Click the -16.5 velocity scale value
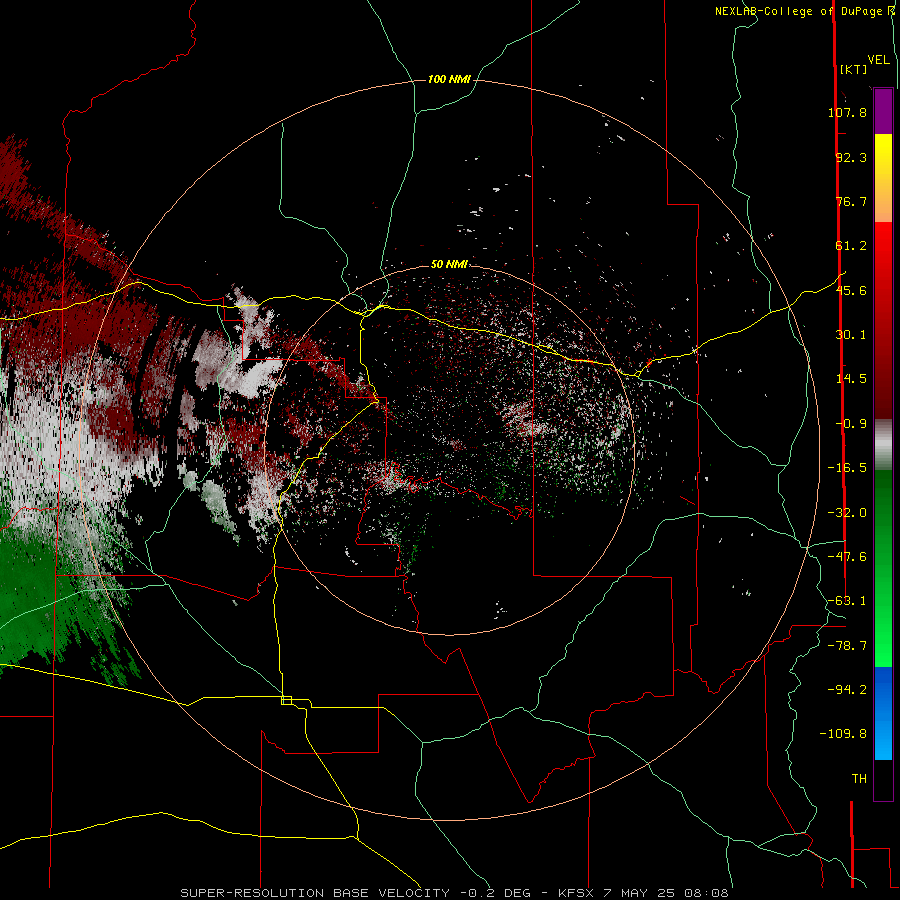Viewport: 900px width, 900px height. pos(847,468)
